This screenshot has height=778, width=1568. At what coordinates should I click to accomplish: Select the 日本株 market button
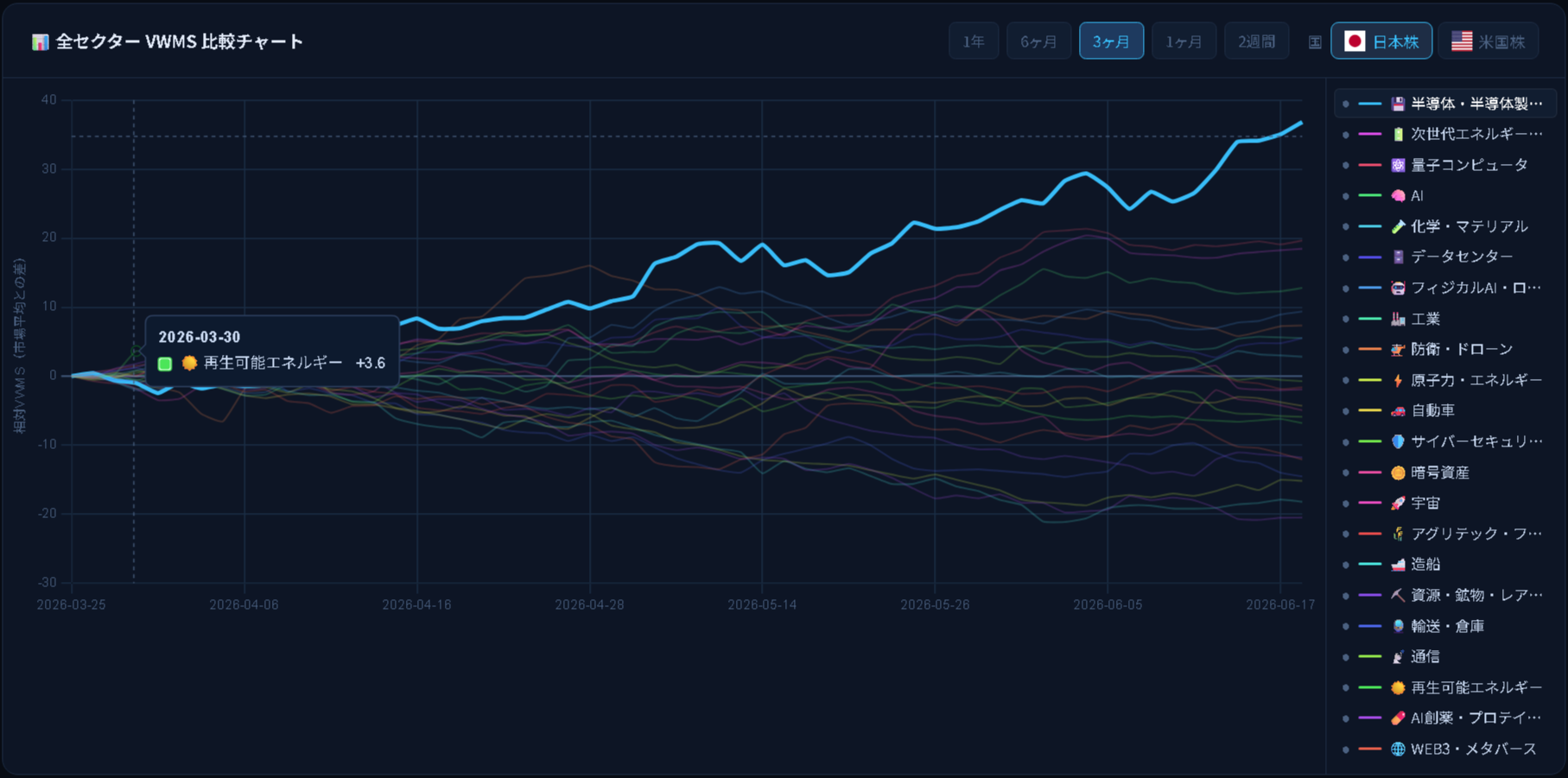click(1381, 41)
